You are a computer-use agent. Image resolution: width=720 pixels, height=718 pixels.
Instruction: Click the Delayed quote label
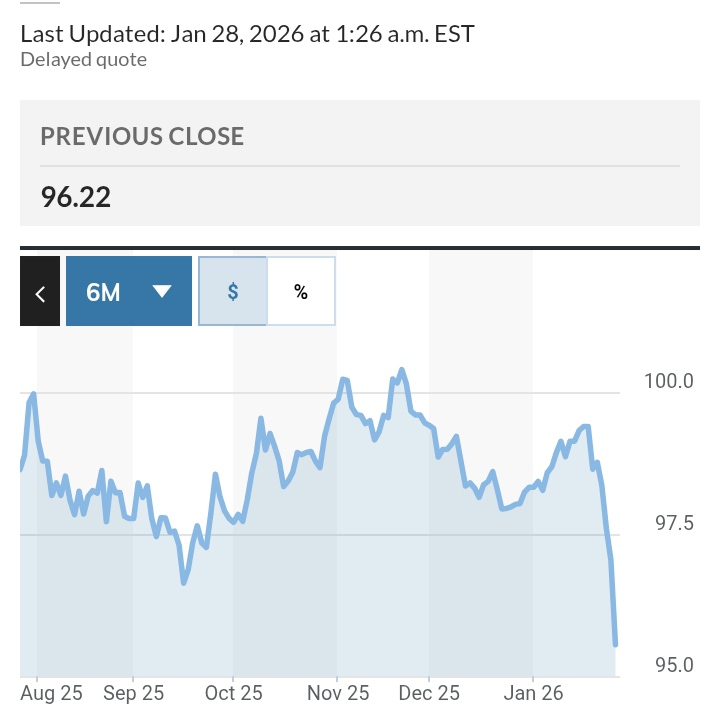(84, 60)
